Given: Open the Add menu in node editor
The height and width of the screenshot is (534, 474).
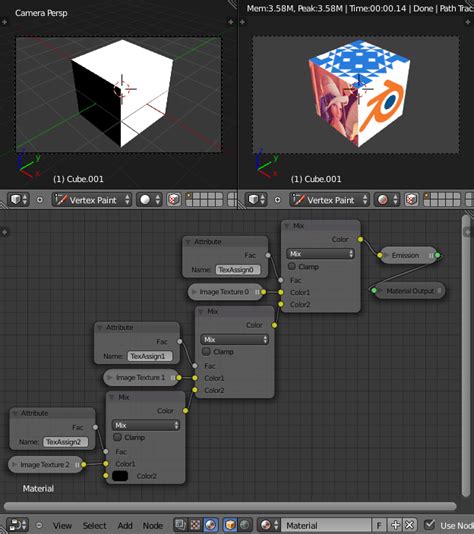Looking at the screenshot, I should pos(125,525).
